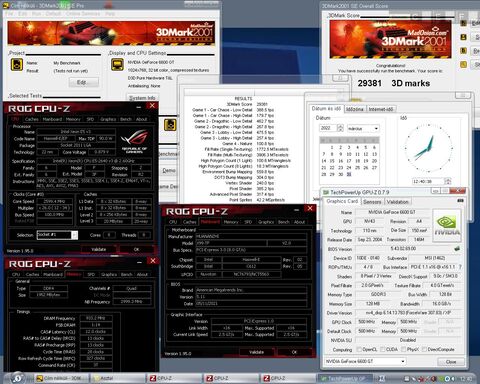Click the 3DMark2001 banner in the score window
The image size is (480, 384).
pos(390,39)
